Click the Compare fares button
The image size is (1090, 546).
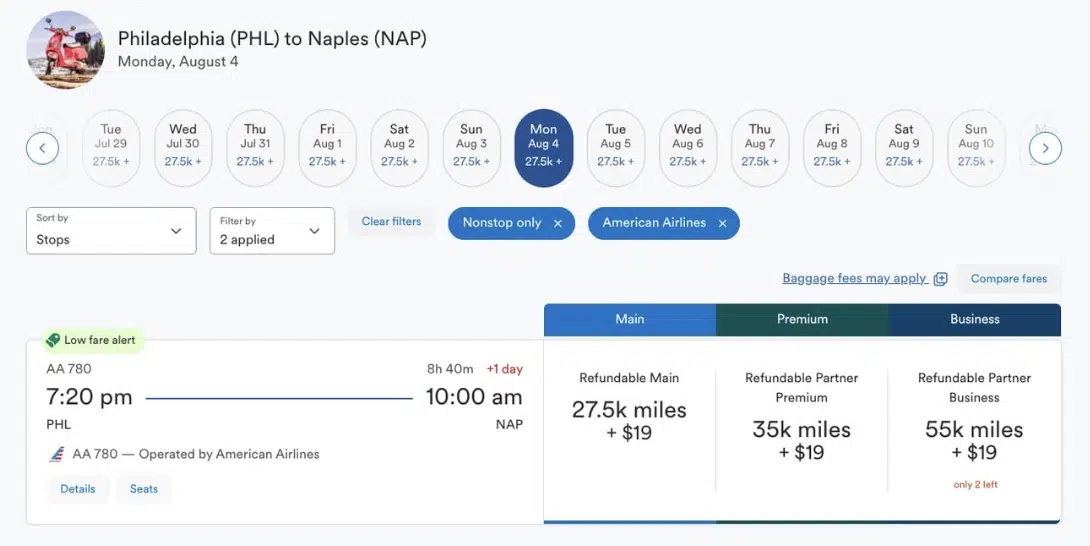[x=1009, y=279]
